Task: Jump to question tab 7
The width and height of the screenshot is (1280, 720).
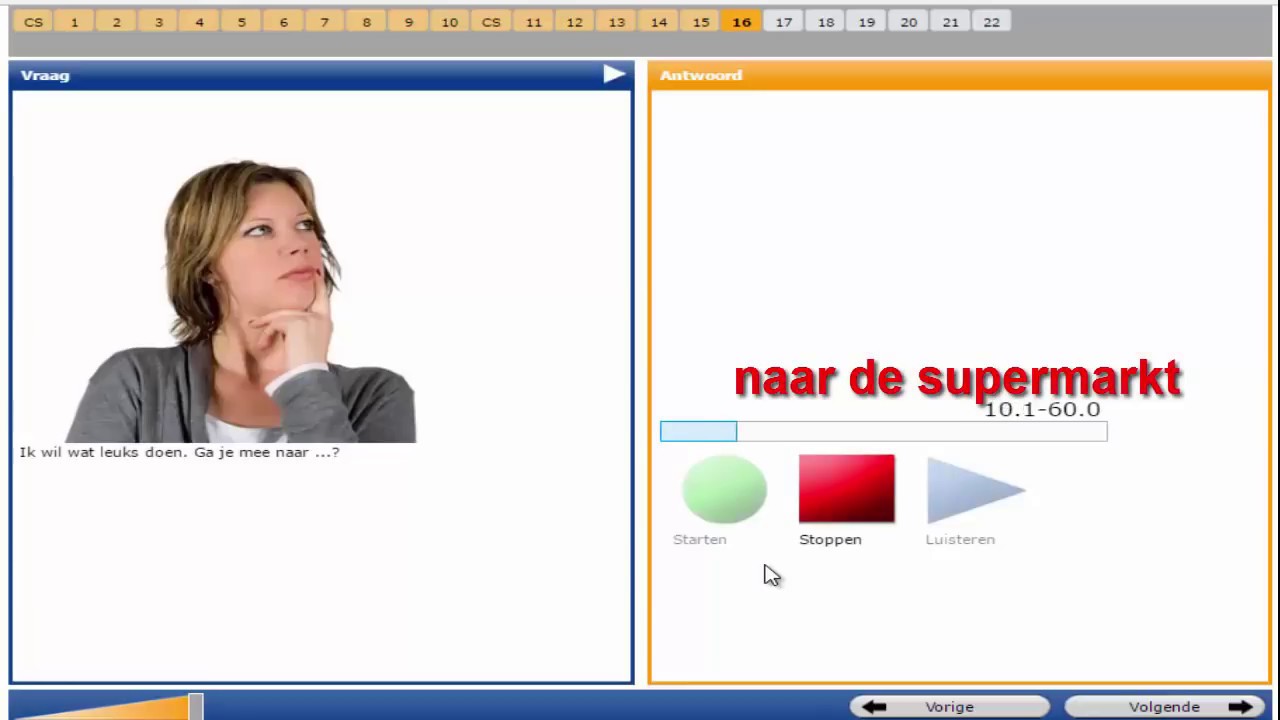Action: [324, 22]
